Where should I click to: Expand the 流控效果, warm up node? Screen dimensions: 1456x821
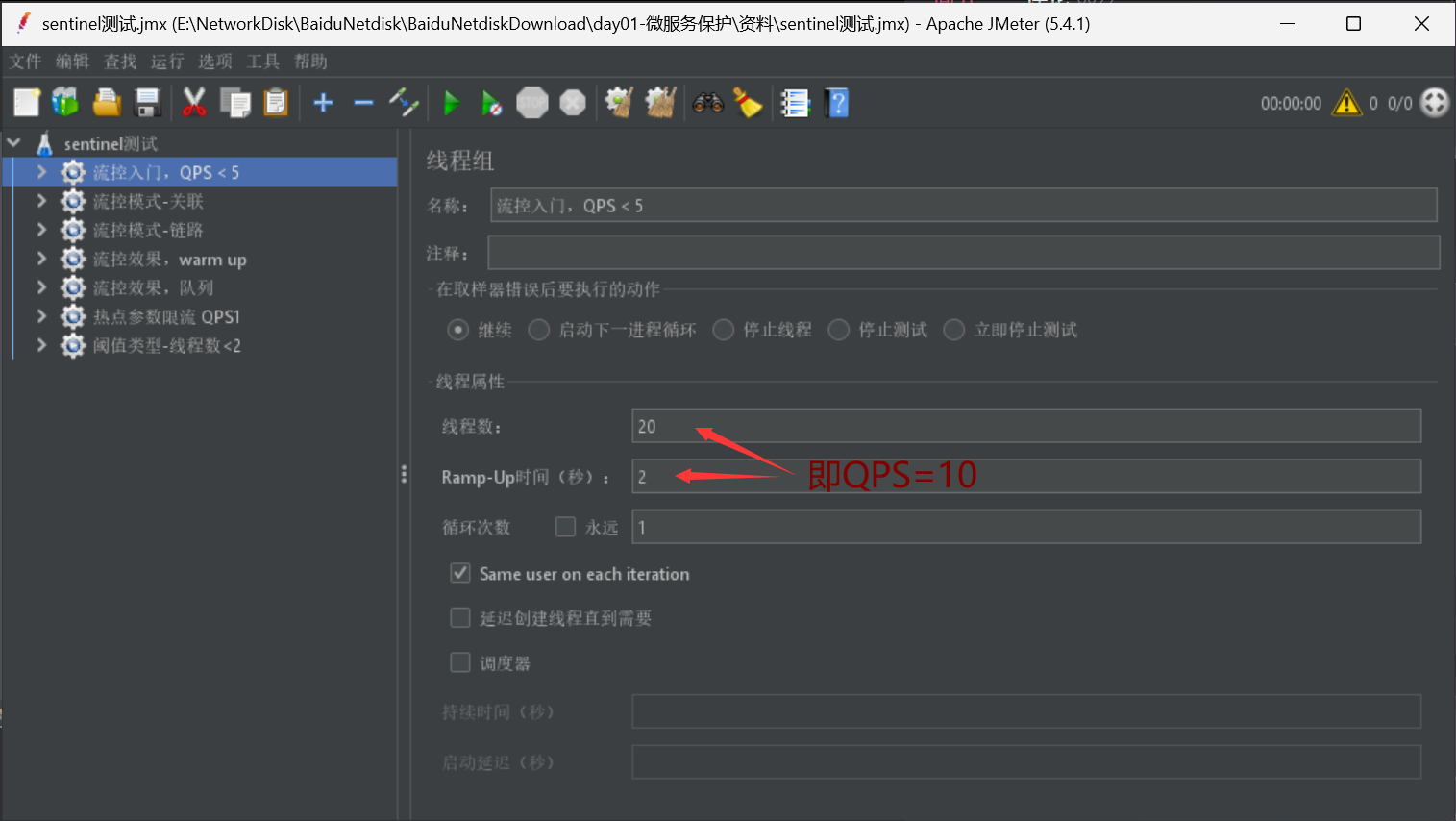coord(41,259)
